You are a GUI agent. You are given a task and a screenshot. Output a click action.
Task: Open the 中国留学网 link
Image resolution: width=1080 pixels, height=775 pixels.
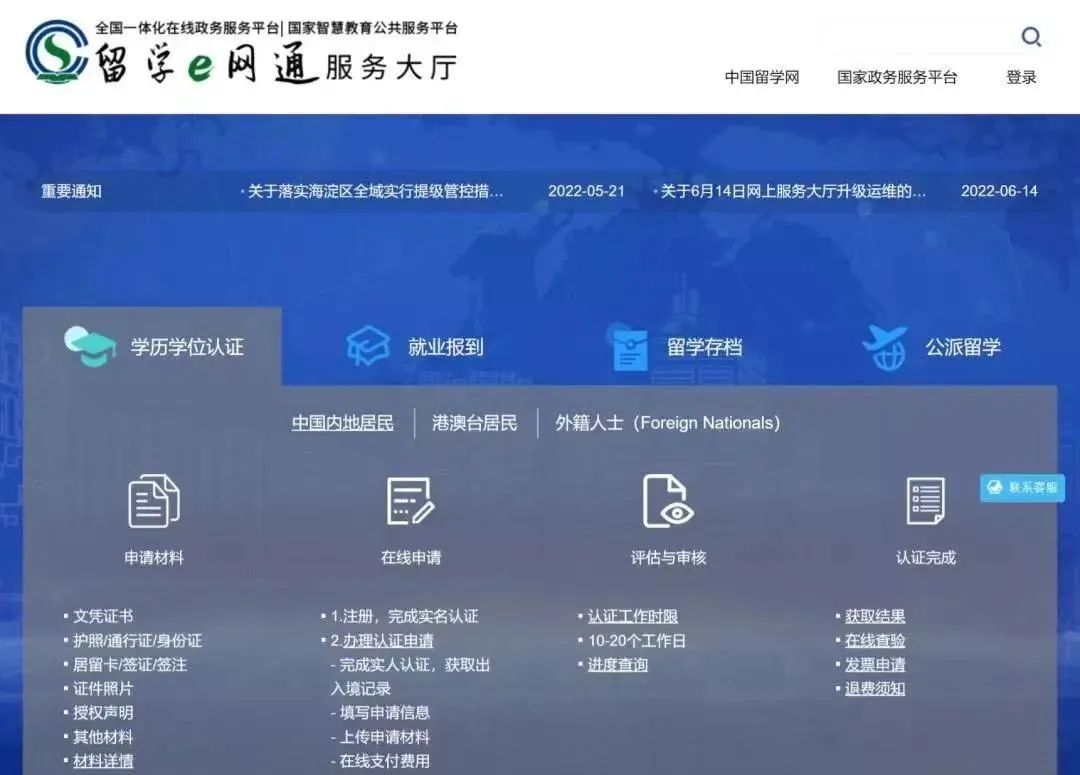[764, 77]
